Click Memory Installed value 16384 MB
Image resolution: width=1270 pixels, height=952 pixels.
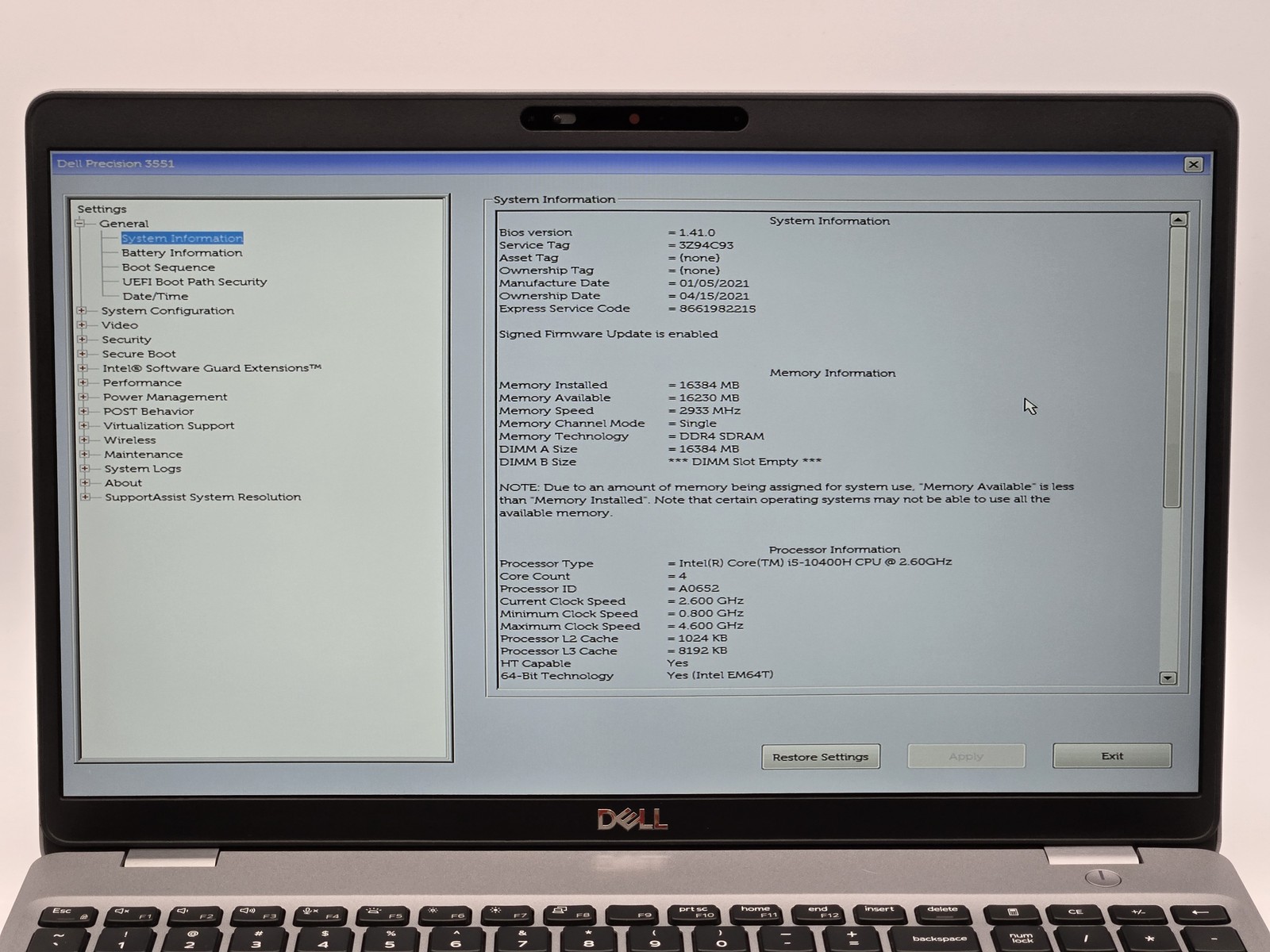coord(709,385)
